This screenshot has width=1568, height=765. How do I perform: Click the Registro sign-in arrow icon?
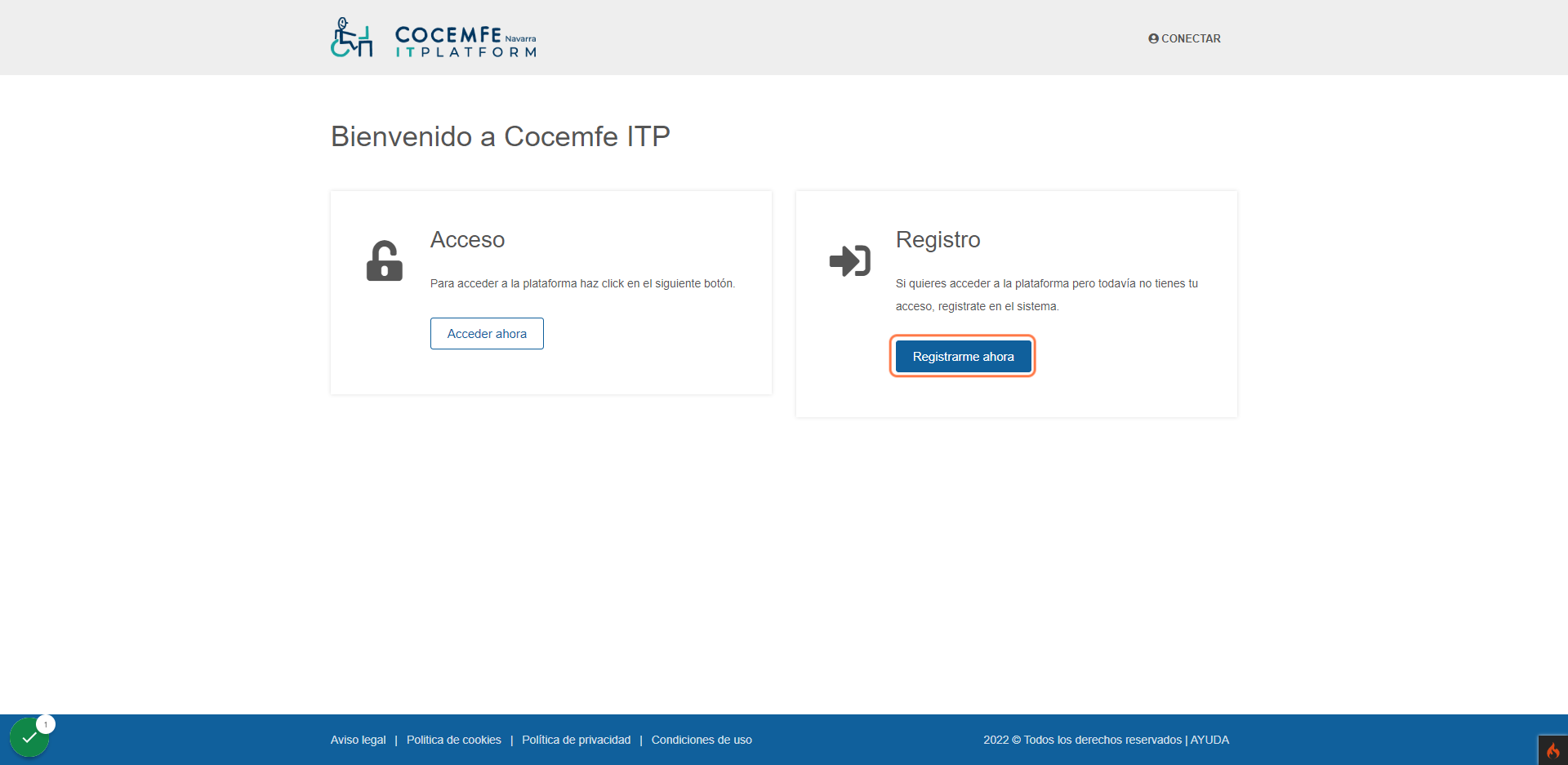[850, 260]
